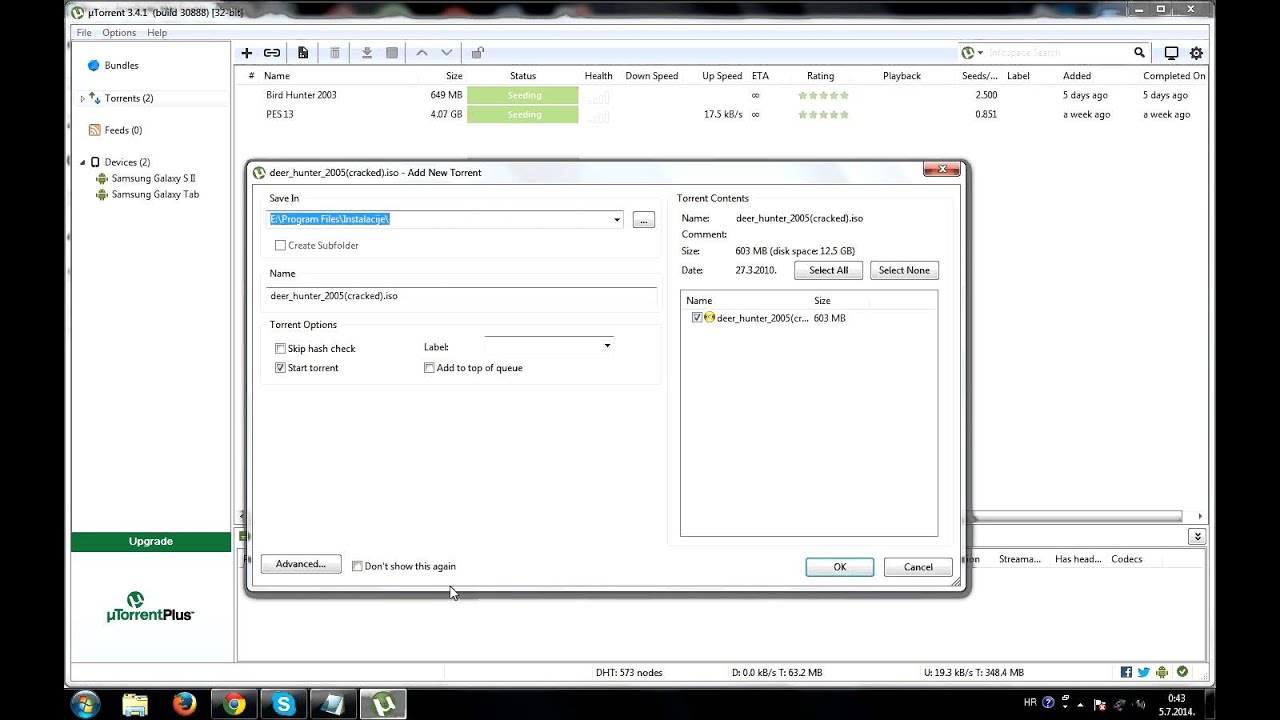The width and height of the screenshot is (1280, 720).
Task: Click the Windows Start orb
Action: coord(85,703)
